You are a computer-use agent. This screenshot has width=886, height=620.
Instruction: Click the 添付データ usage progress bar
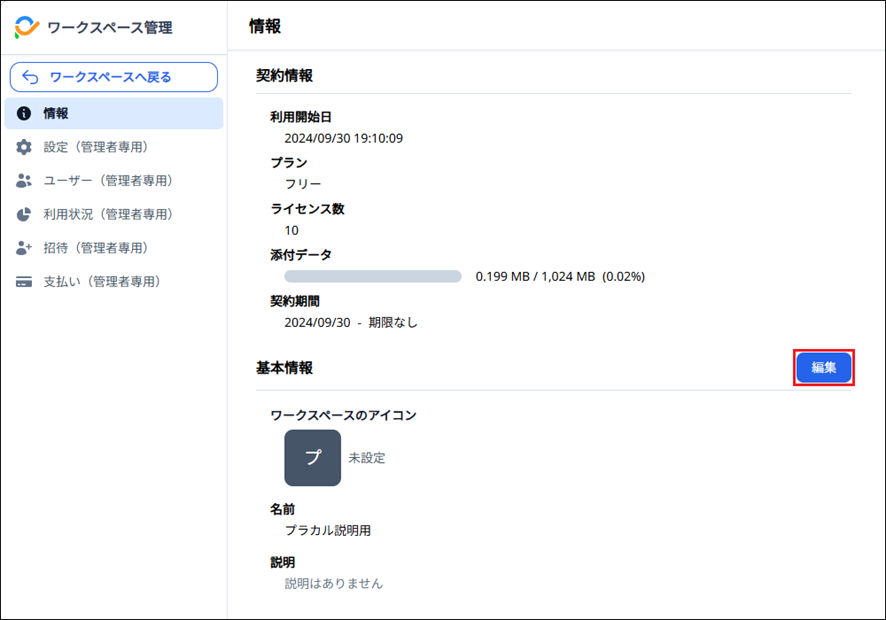pos(372,277)
